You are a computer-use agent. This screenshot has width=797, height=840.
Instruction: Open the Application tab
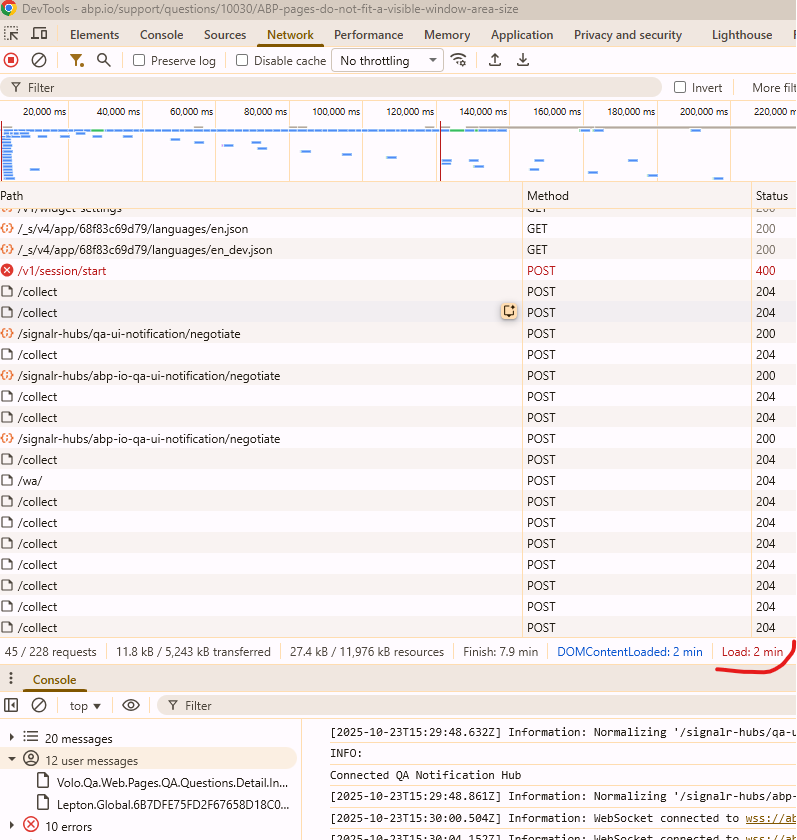point(521,34)
